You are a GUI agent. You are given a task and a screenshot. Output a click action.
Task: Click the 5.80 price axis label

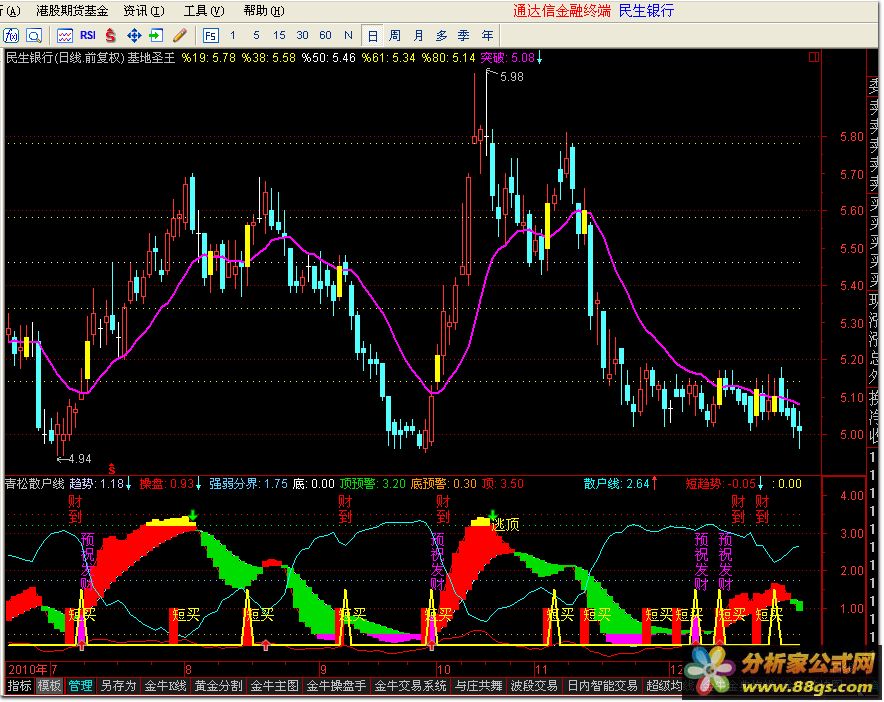(x=851, y=136)
